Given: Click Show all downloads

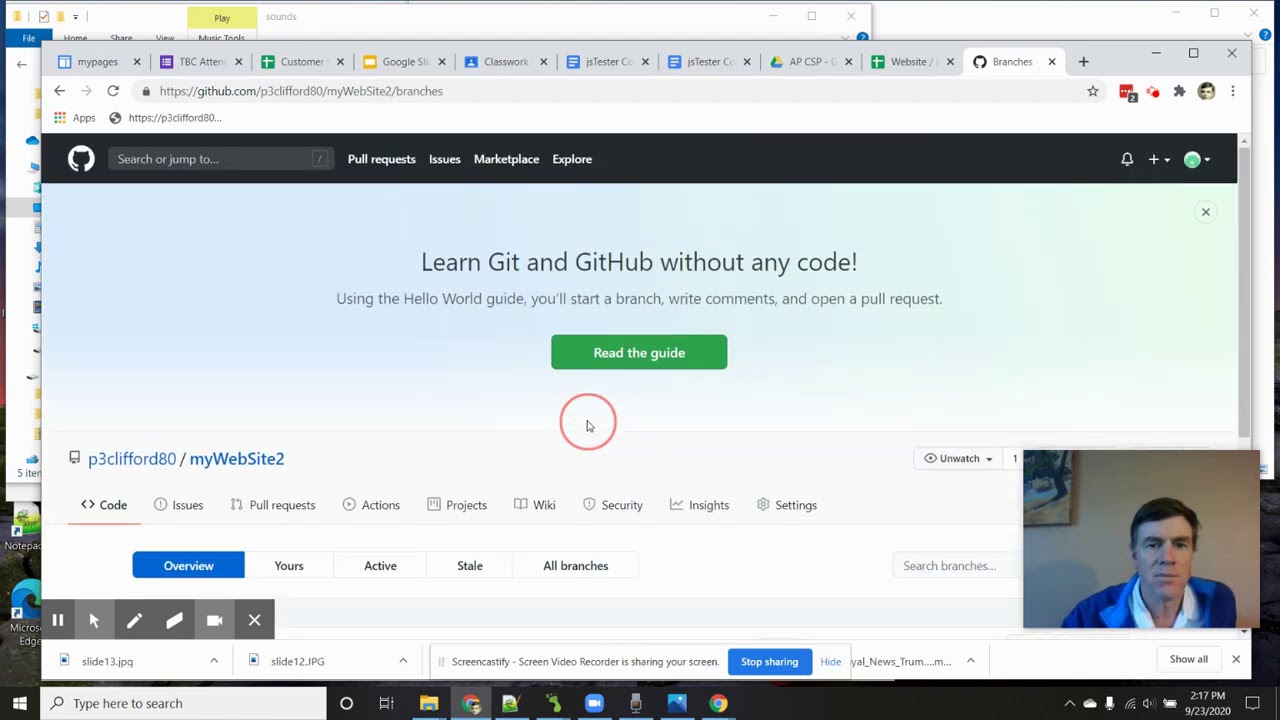Looking at the screenshot, I should pyautogui.click(x=1189, y=660).
